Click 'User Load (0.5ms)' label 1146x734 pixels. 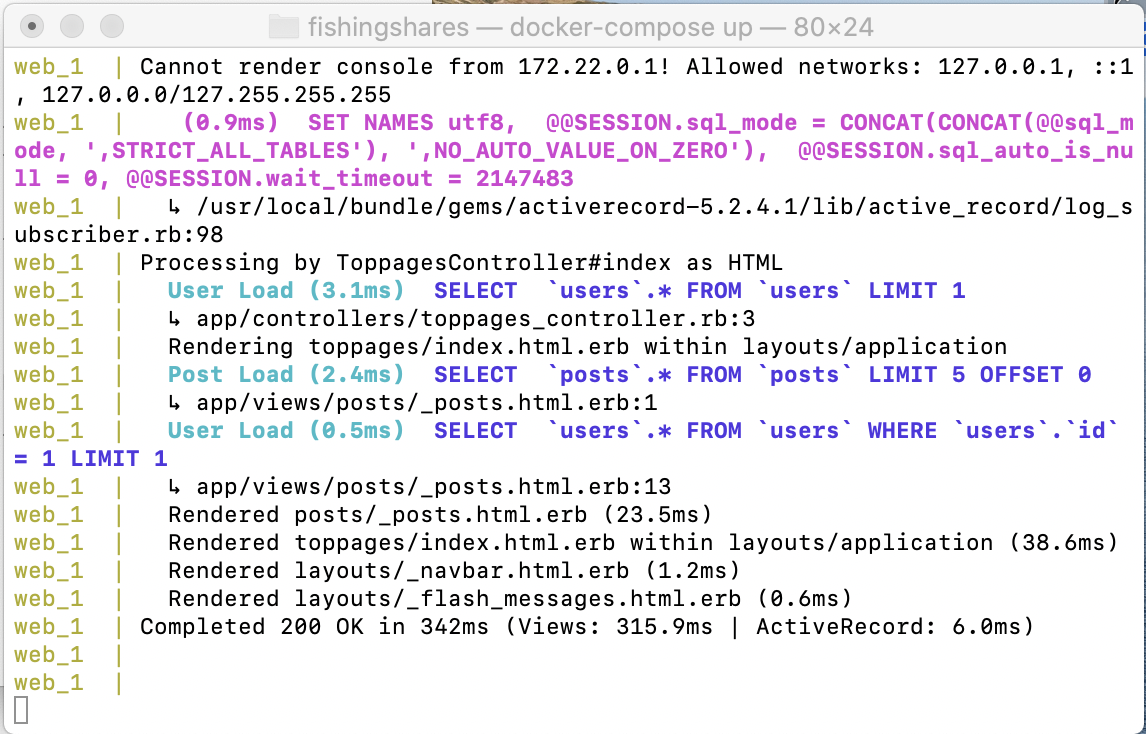pyautogui.click(x=286, y=431)
